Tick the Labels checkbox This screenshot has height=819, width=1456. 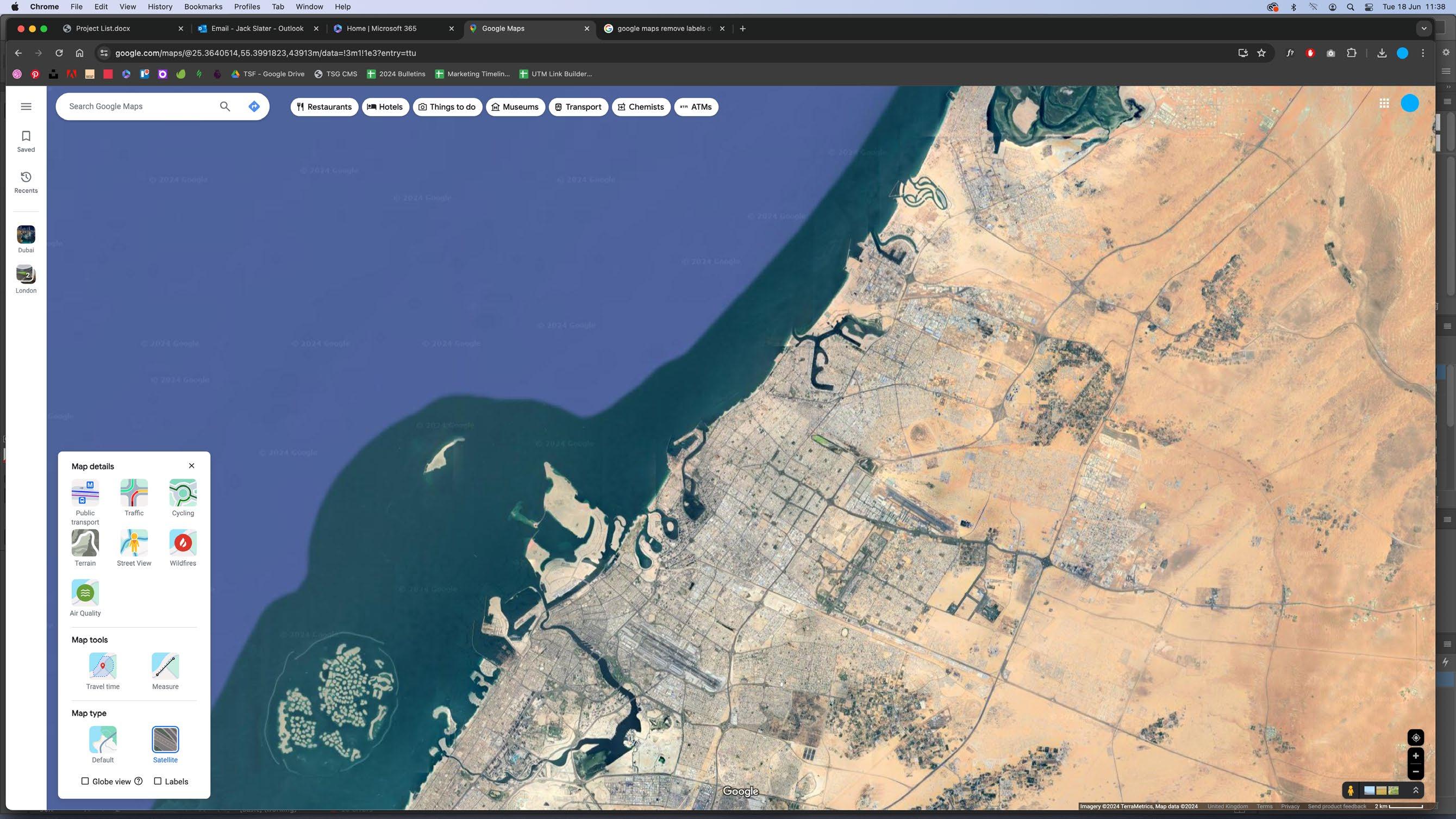point(158,781)
